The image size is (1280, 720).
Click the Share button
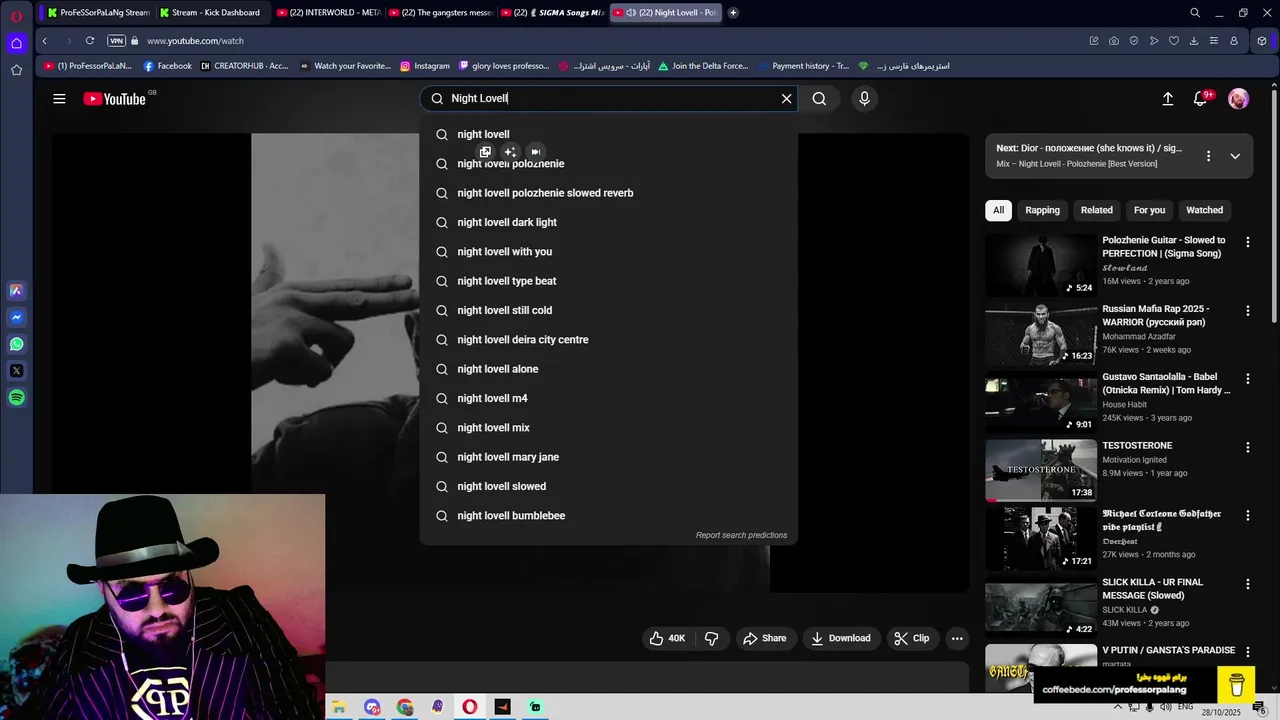pos(764,638)
